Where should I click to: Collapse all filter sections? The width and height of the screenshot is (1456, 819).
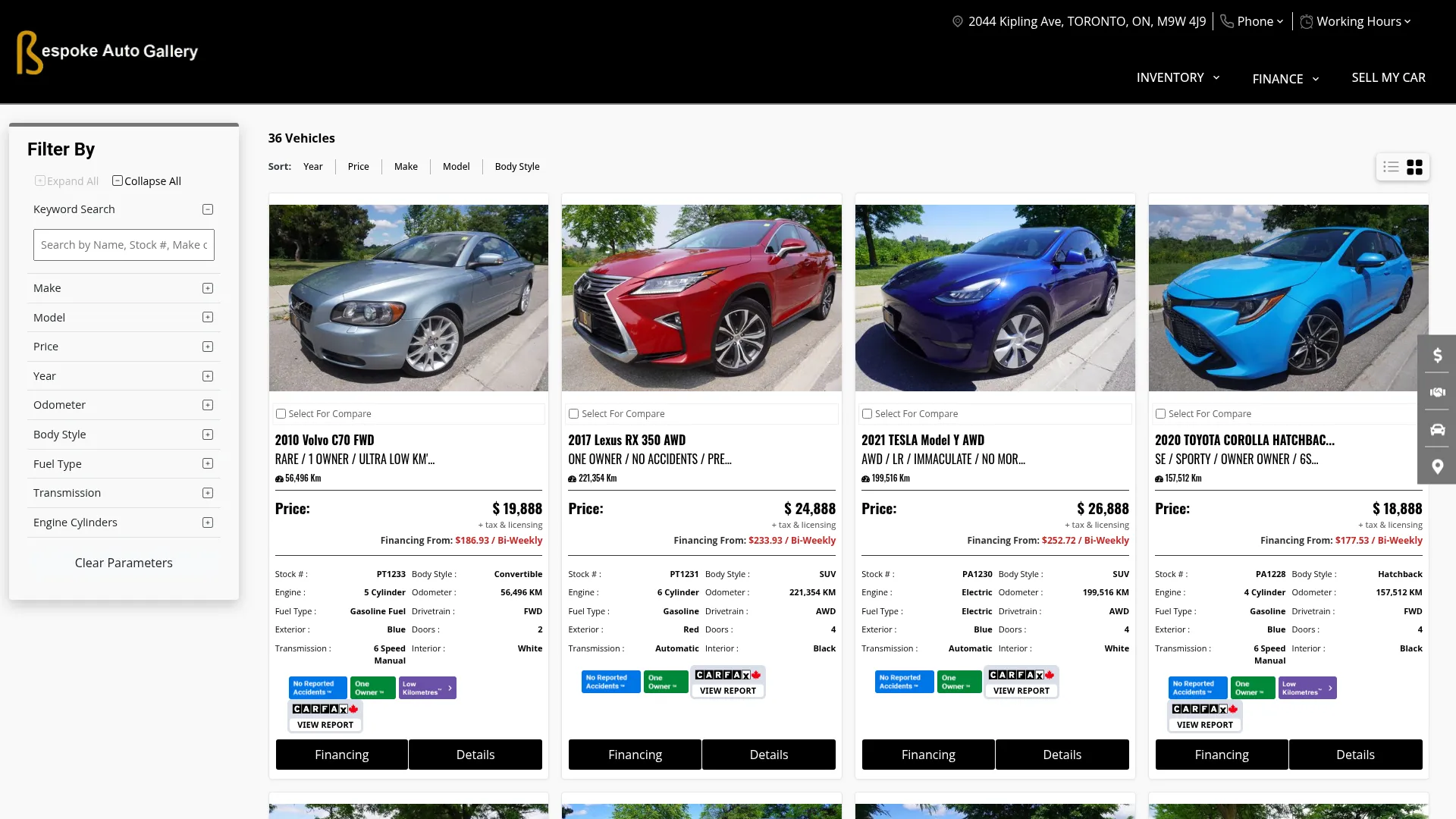pyautogui.click(x=147, y=181)
